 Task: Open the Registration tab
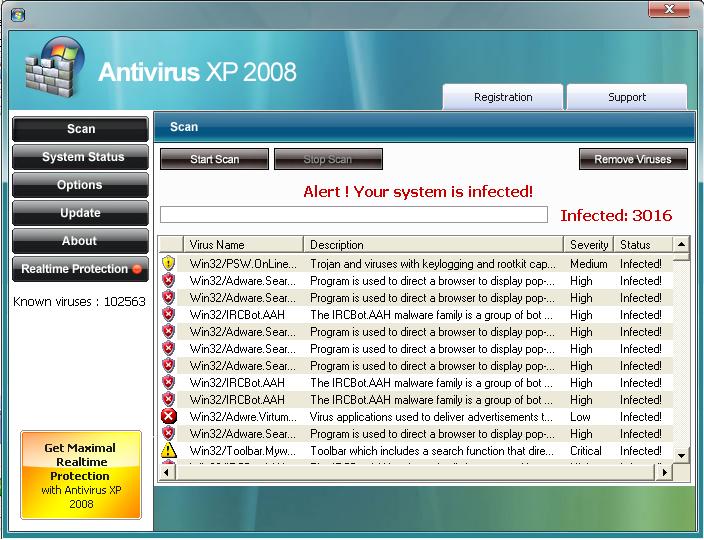[503, 98]
